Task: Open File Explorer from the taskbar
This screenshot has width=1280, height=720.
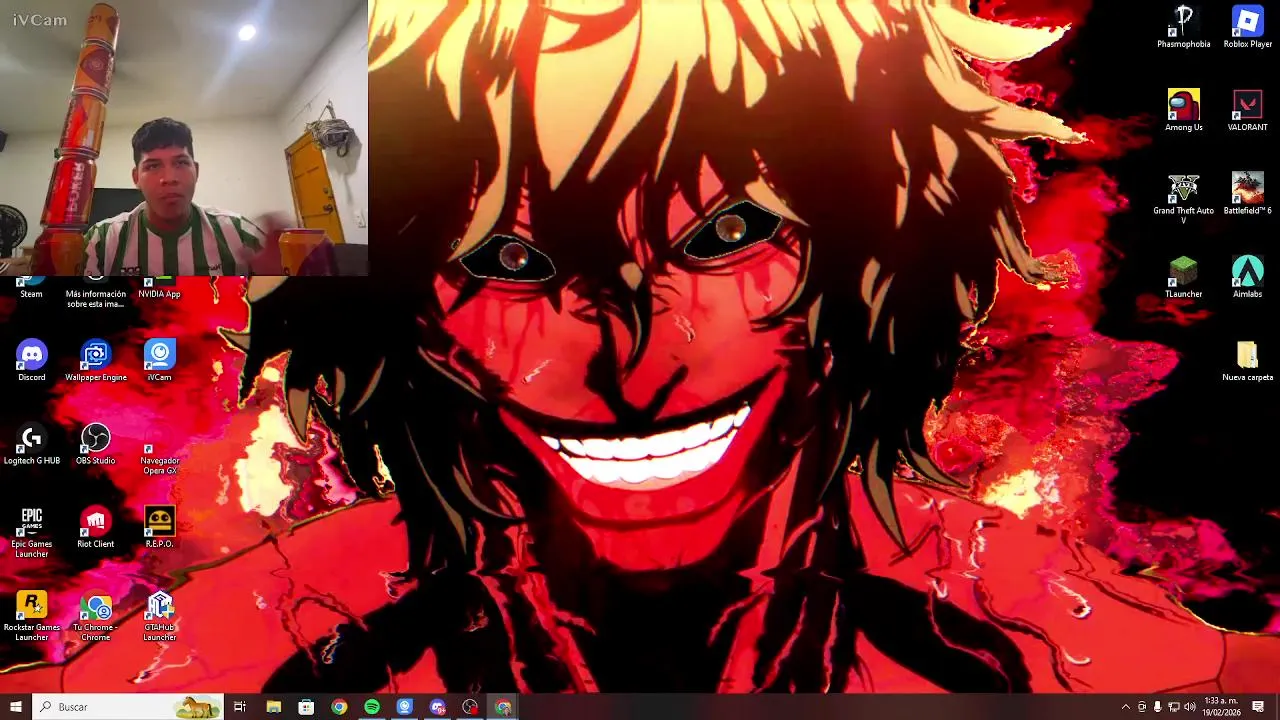Action: (273, 707)
